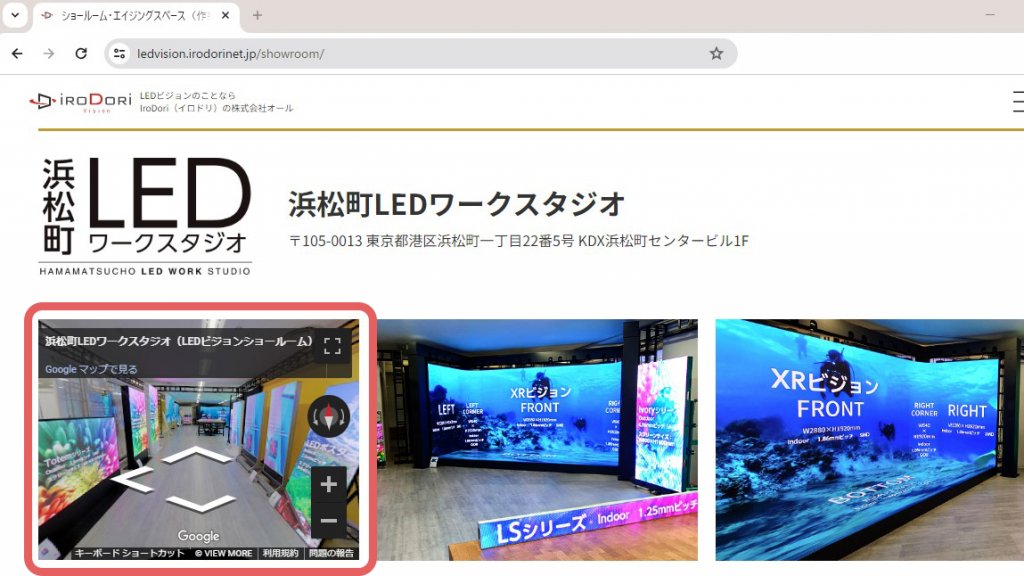Open the XRビジョン FRONT middle photo

tap(537, 440)
